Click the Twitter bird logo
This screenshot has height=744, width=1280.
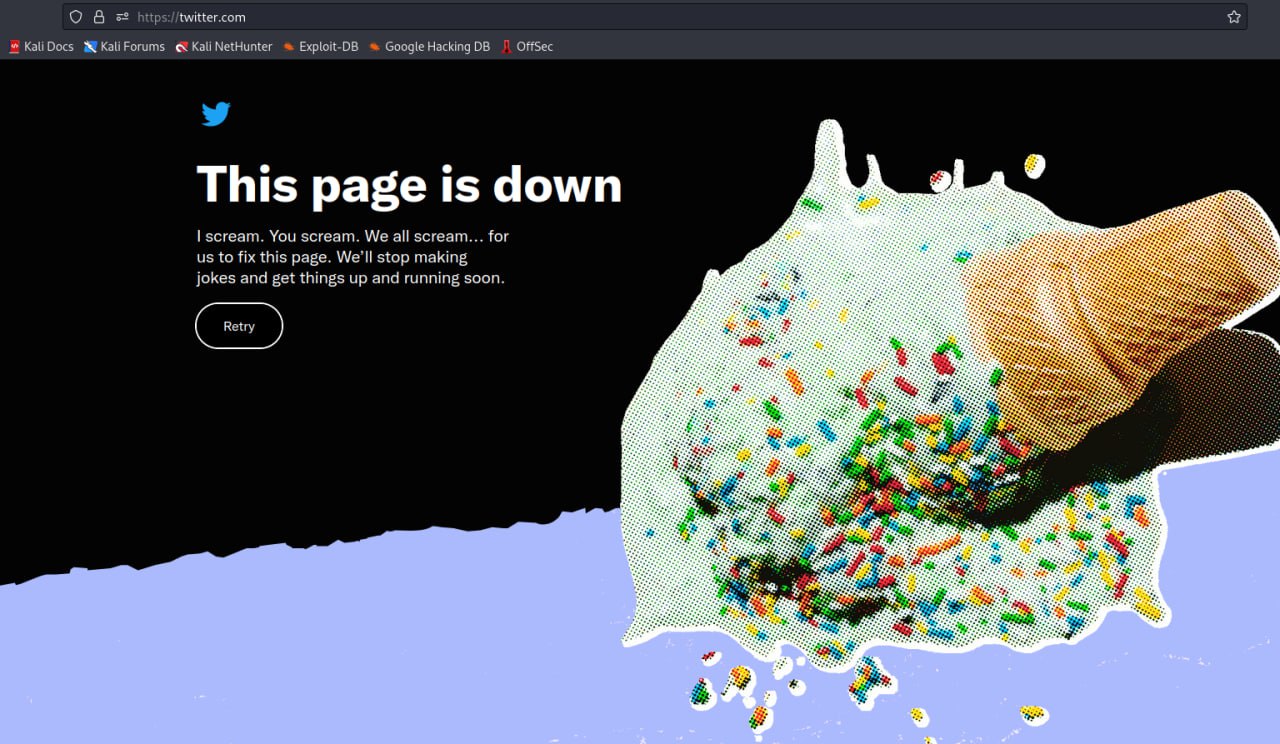pos(216,114)
